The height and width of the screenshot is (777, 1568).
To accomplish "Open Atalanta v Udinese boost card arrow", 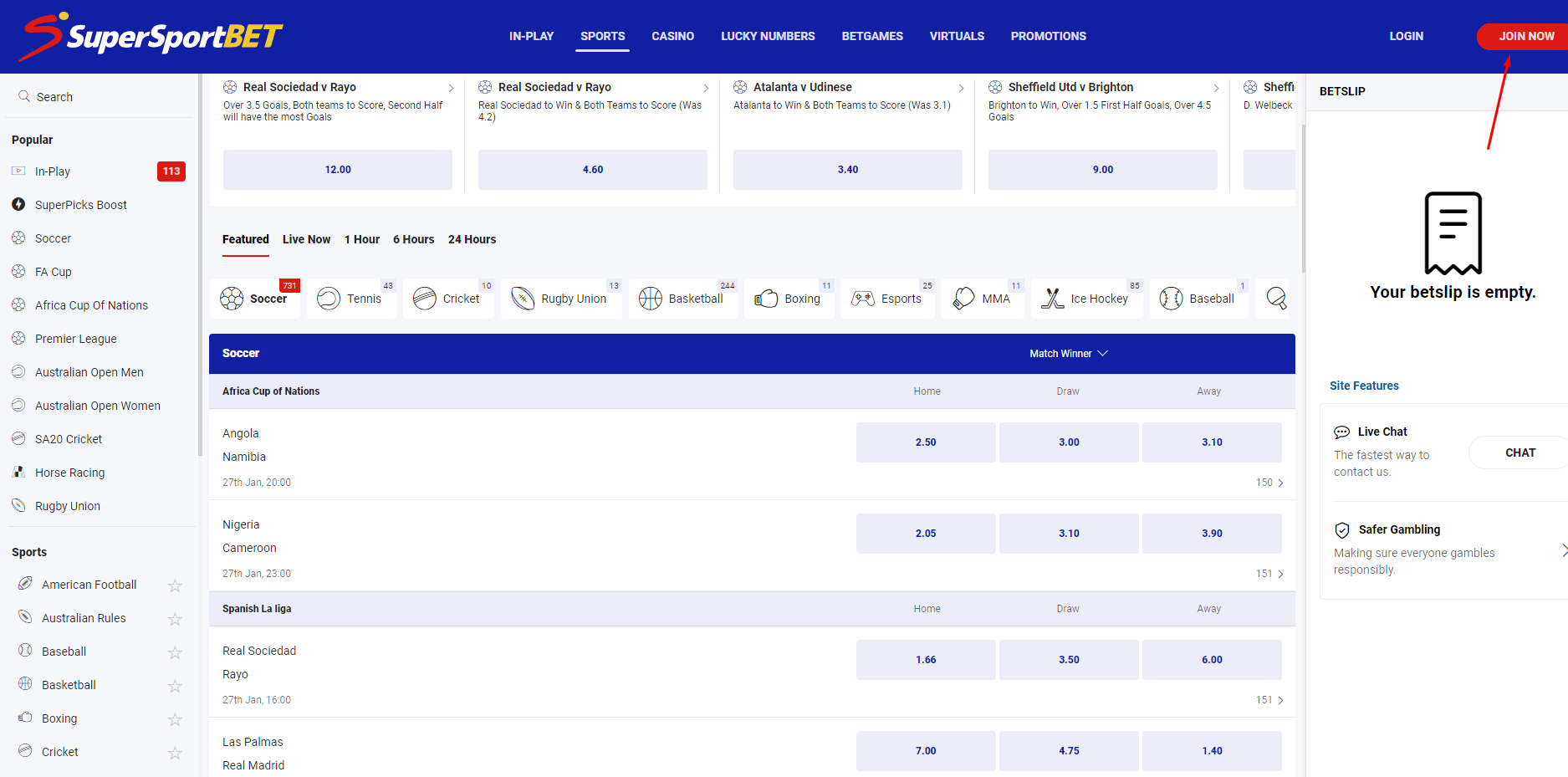I will coord(961,88).
